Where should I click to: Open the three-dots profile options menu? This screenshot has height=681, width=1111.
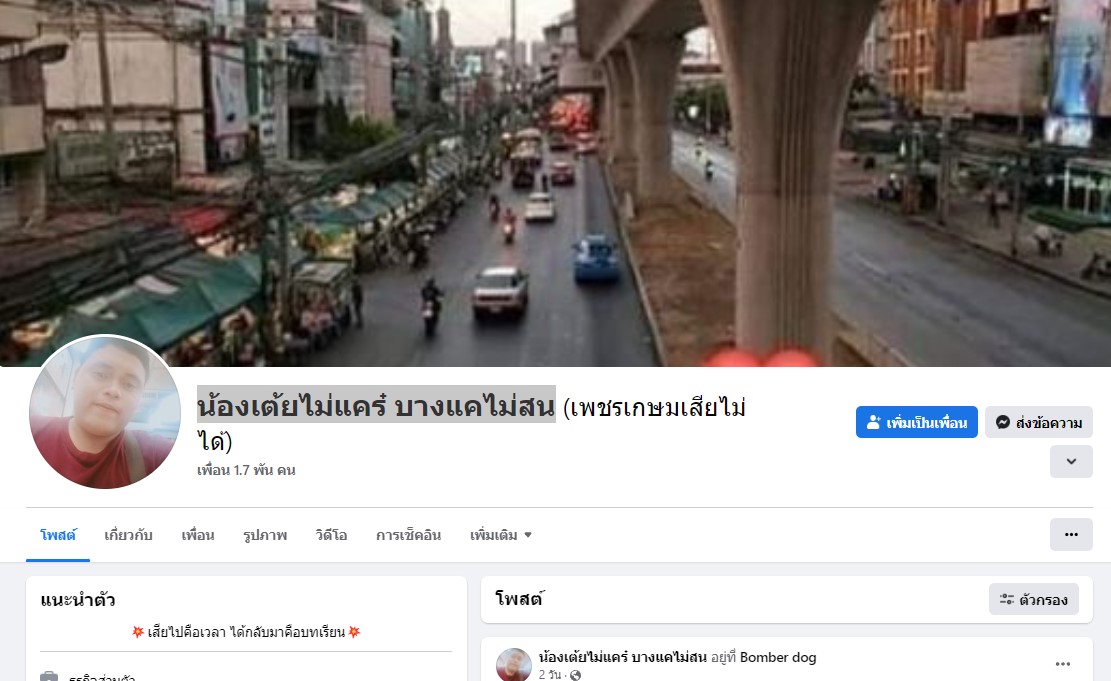point(1071,534)
